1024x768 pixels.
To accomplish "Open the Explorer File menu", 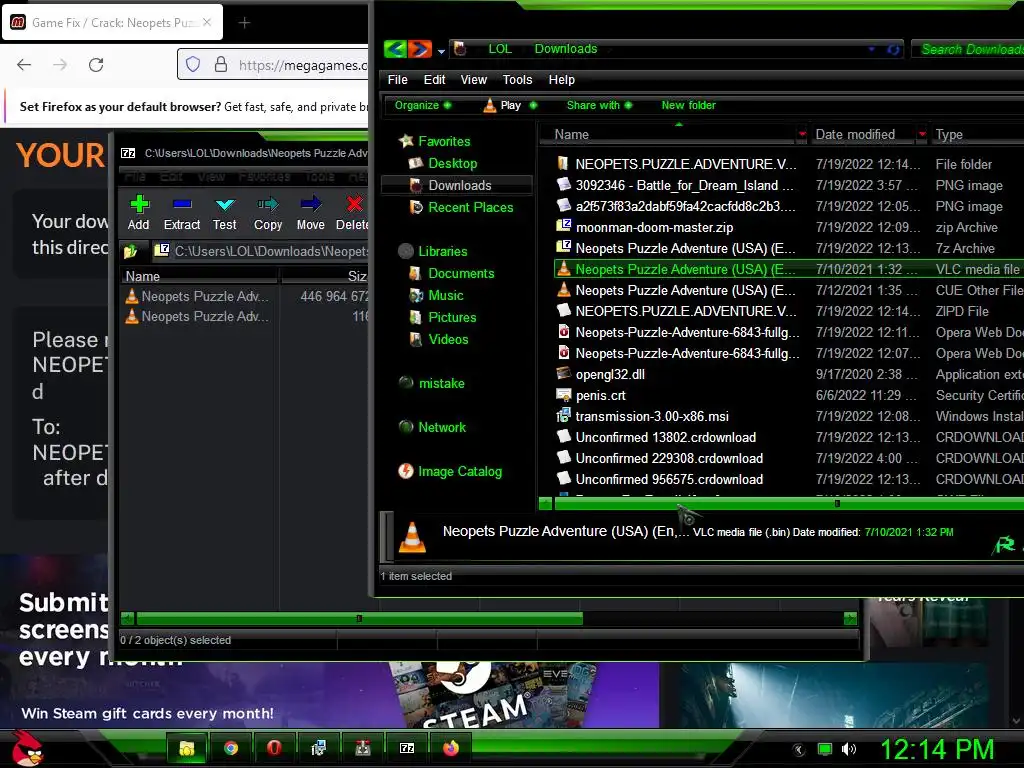I will pyautogui.click(x=397, y=80).
